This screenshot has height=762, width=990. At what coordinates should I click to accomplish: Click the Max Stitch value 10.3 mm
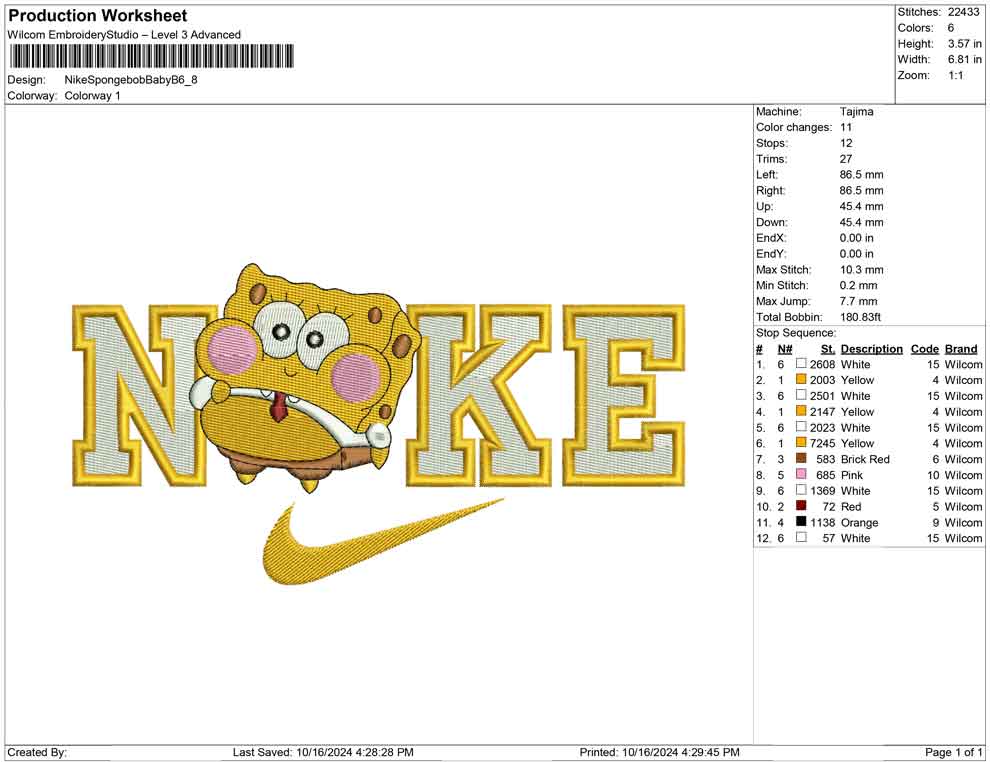tap(862, 270)
